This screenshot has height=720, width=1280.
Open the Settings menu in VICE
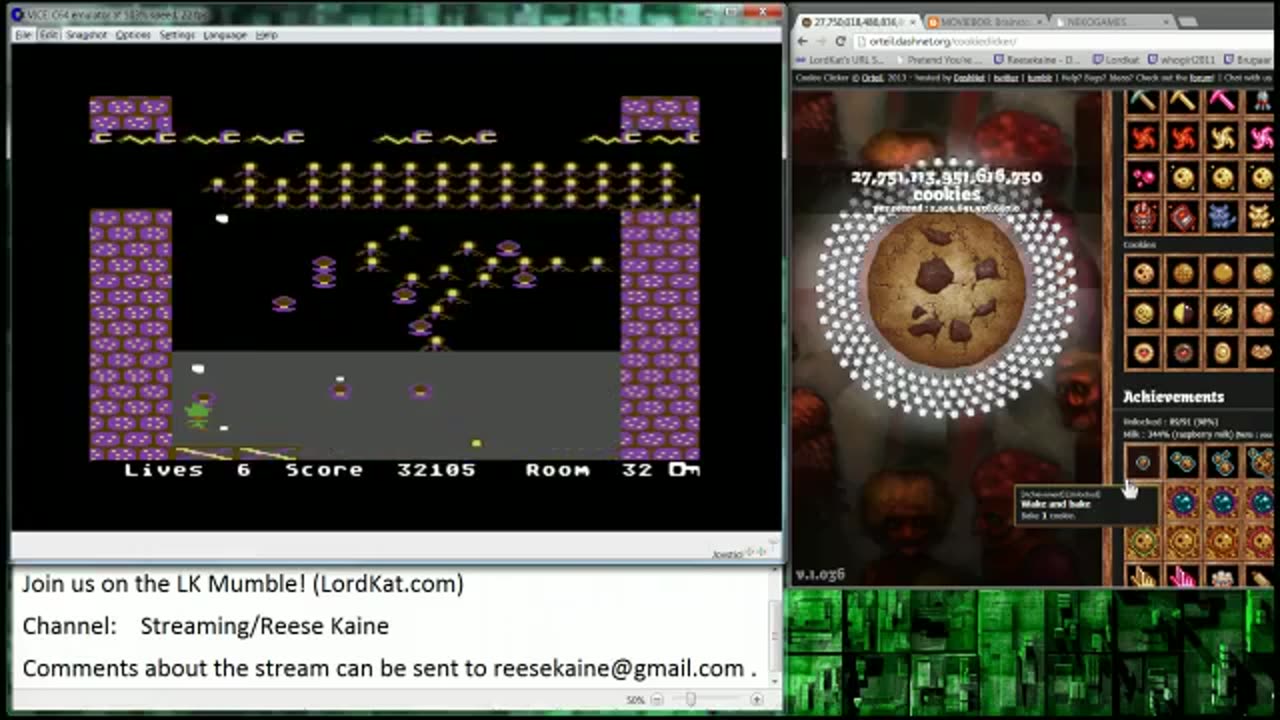[x=177, y=34]
